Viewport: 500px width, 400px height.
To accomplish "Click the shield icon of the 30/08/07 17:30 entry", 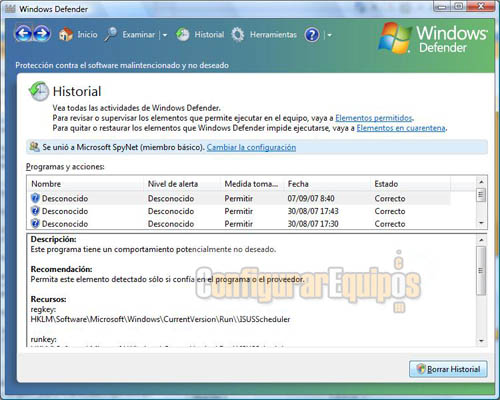I will (x=35, y=223).
